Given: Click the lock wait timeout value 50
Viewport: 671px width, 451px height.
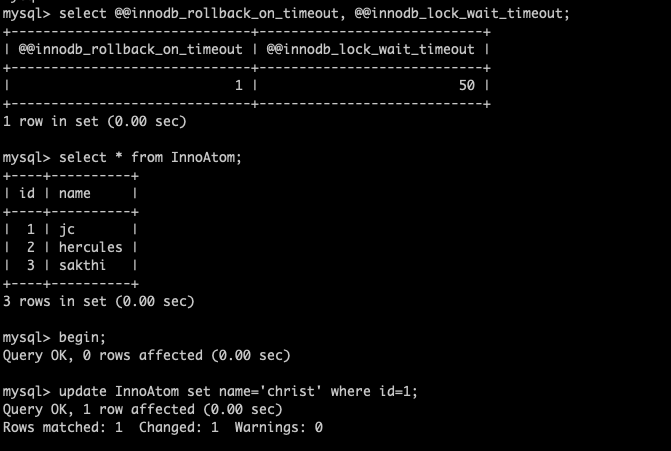Looking at the screenshot, I should 466,85.
